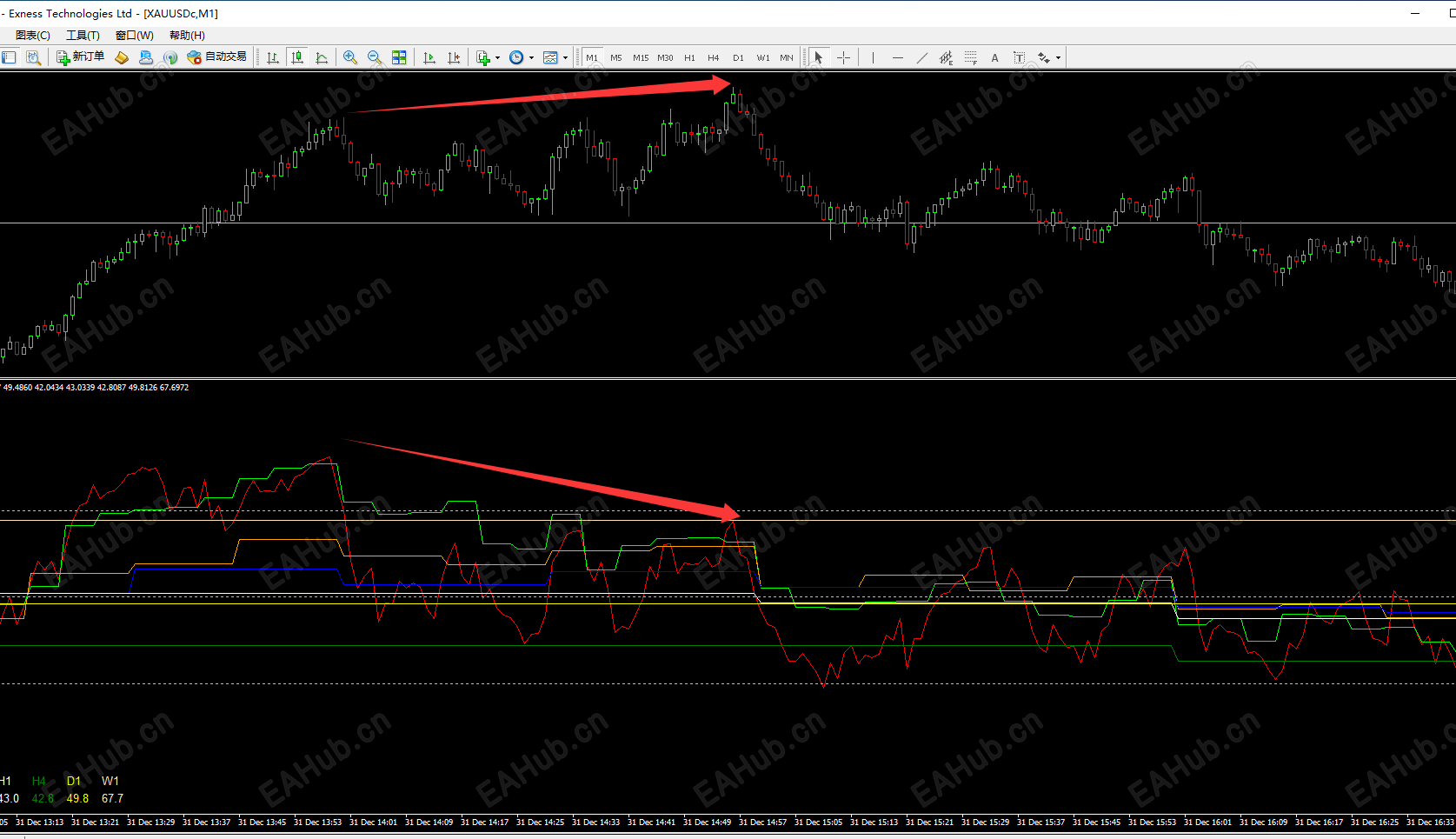Switch to the W1 timeframe button
This screenshot has width=1456, height=839.
tap(762, 57)
